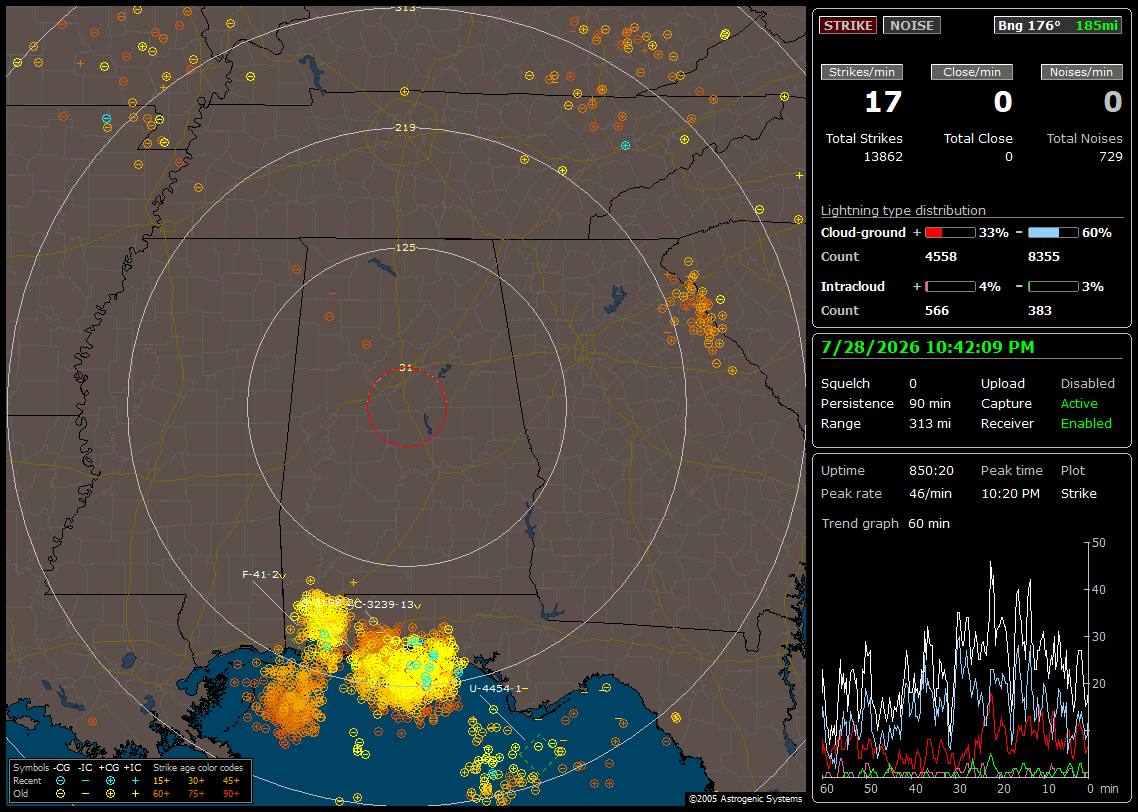Click the green date and time 7/28/2026 10:42:09 PM
1138x812 pixels.
tap(928, 348)
